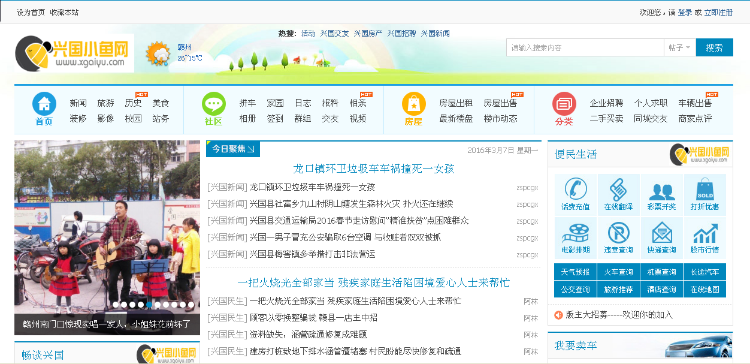Image resolution: width=750 pixels, height=364 pixels.
Task: Open the 新闻 nav item
Action: (77, 103)
